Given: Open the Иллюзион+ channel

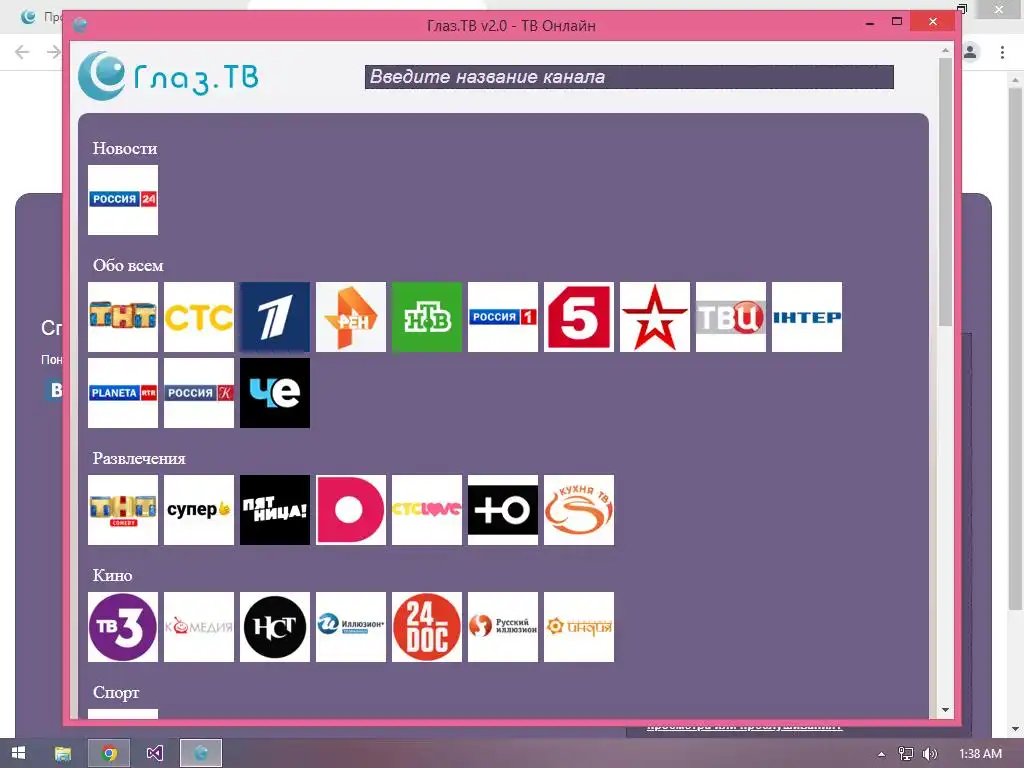Looking at the screenshot, I should [x=351, y=627].
